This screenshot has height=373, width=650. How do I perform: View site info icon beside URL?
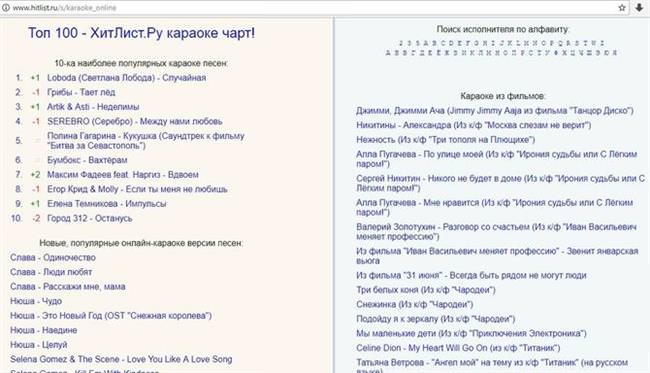[6, 8]
